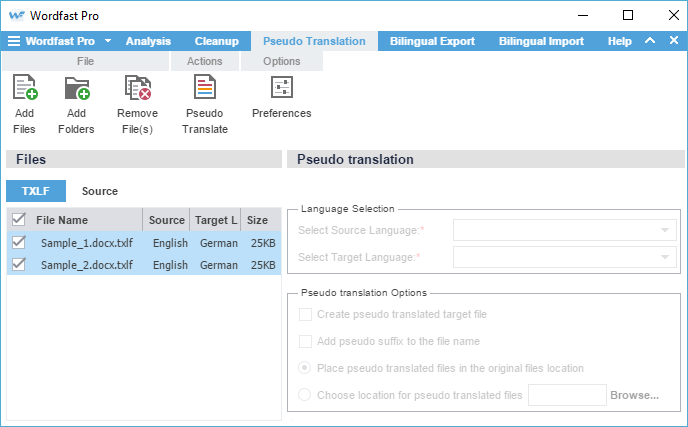The height and width of the screenshot is (427, 688).
Task: Run the Pseudo Translate tool
Action: click(205, 90)
